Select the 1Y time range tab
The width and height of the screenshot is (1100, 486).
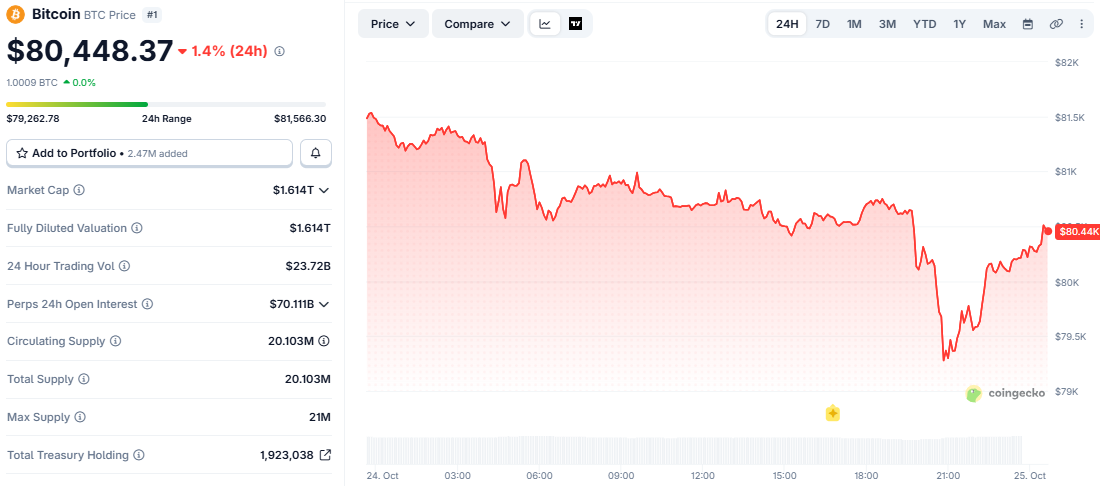[960, 24]
